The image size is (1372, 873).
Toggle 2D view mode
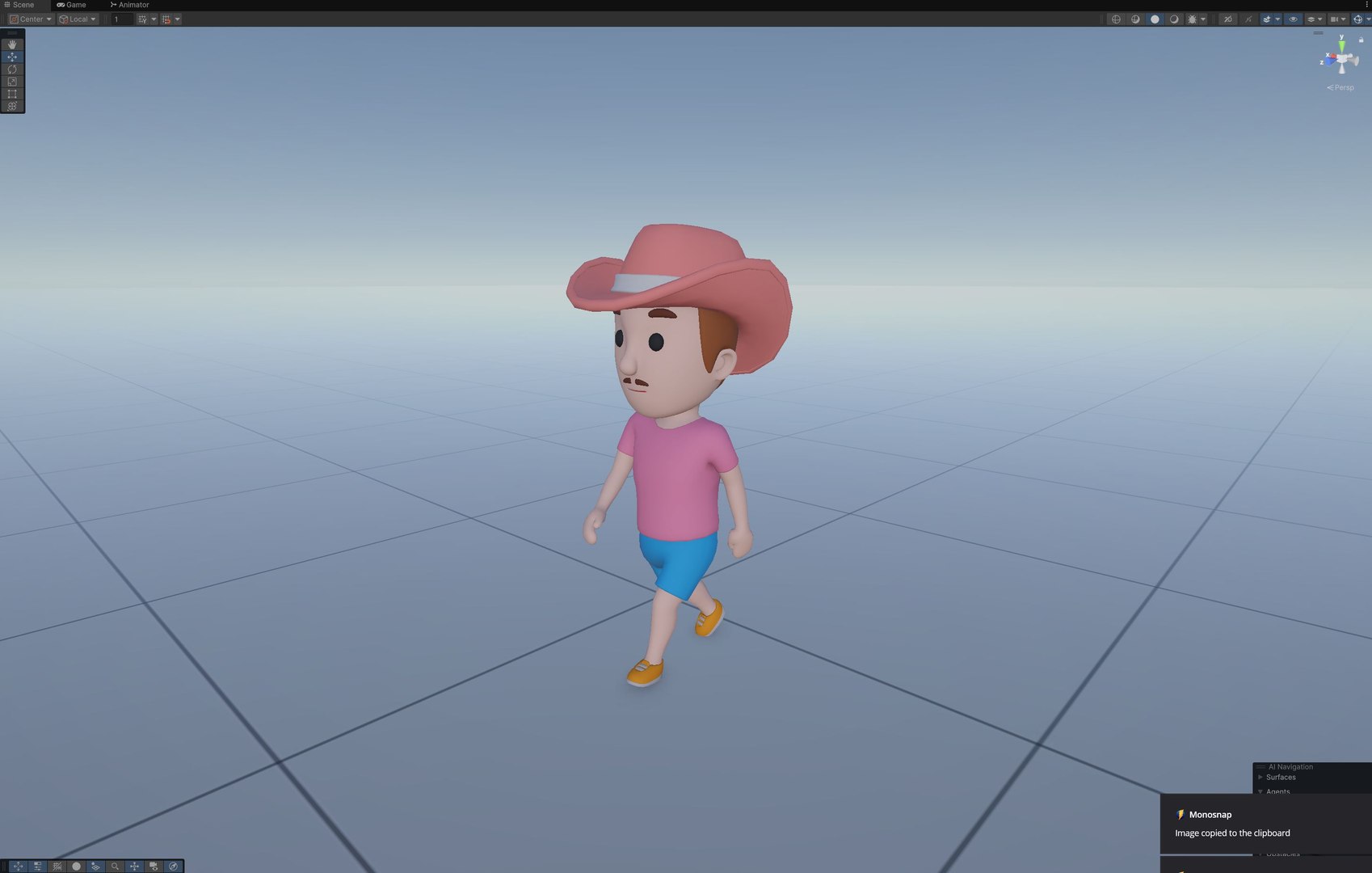pos(1228,19)
